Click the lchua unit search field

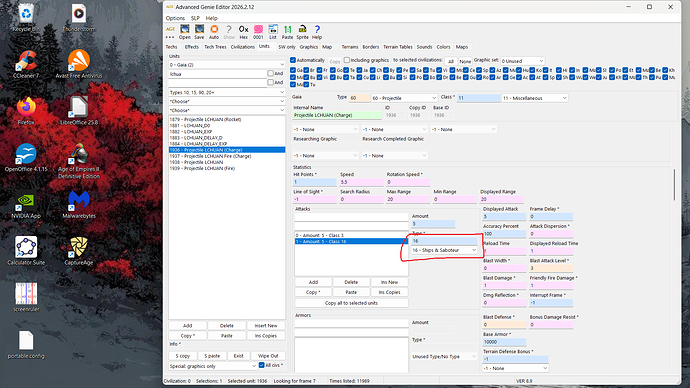[x=217, y=74]
